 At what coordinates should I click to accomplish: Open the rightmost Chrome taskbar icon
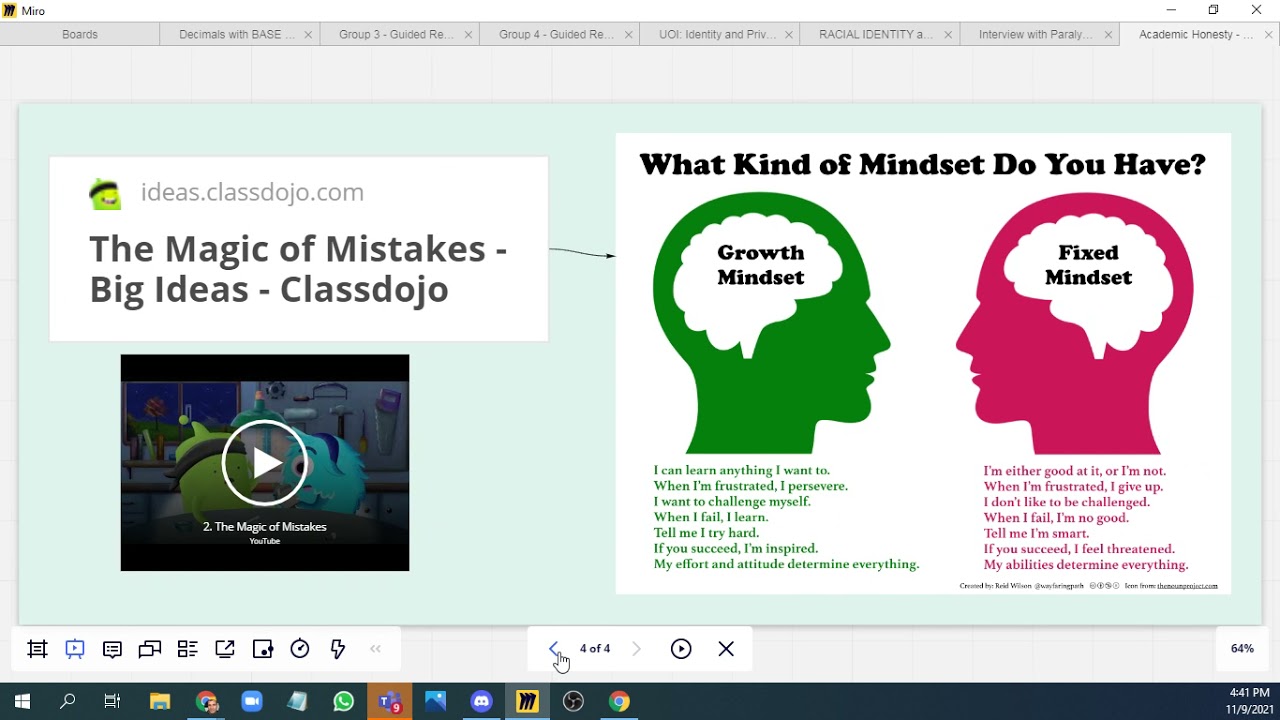(x=619, y=701)
